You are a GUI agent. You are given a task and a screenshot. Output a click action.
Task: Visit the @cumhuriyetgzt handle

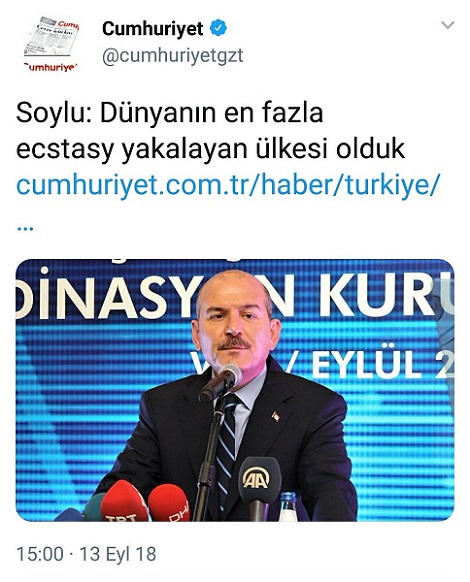(x=173, y=56)
